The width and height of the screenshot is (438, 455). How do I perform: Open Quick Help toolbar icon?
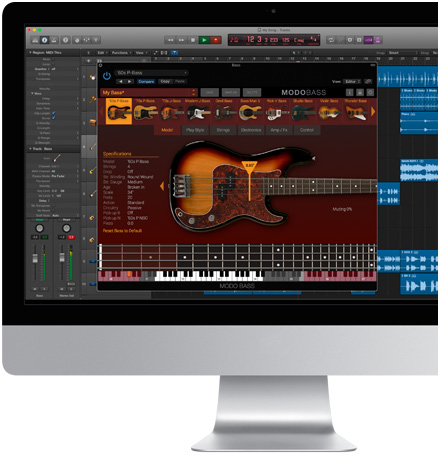[x=66, y=40]
